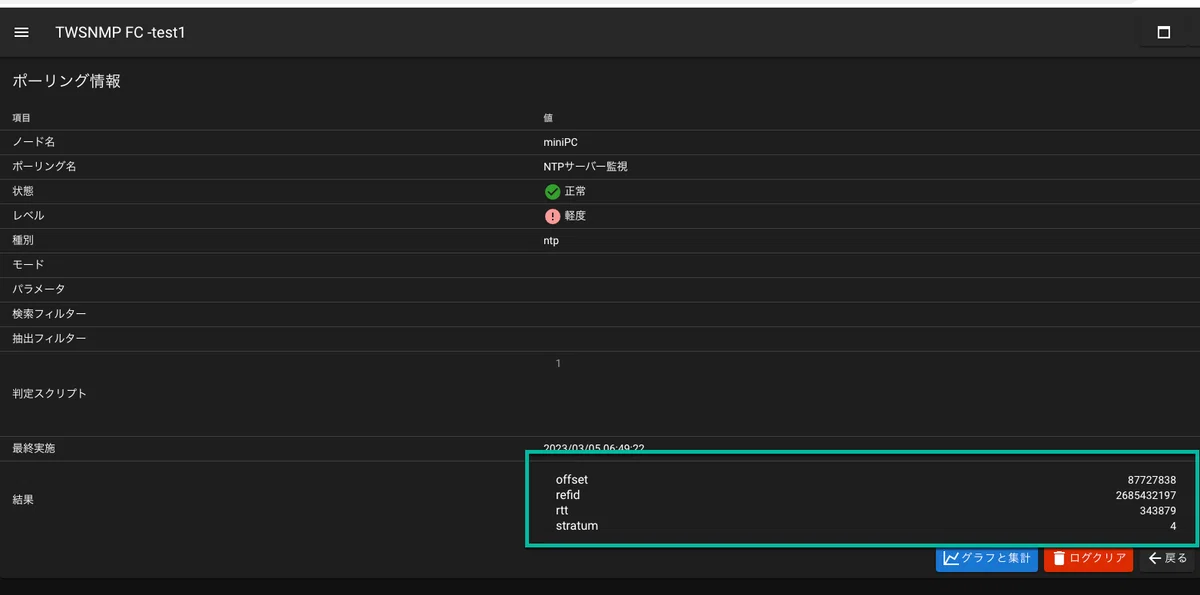Select the ntp type value
The image size is (1200, 595).
pyautogui.click(x=551, y=241)
